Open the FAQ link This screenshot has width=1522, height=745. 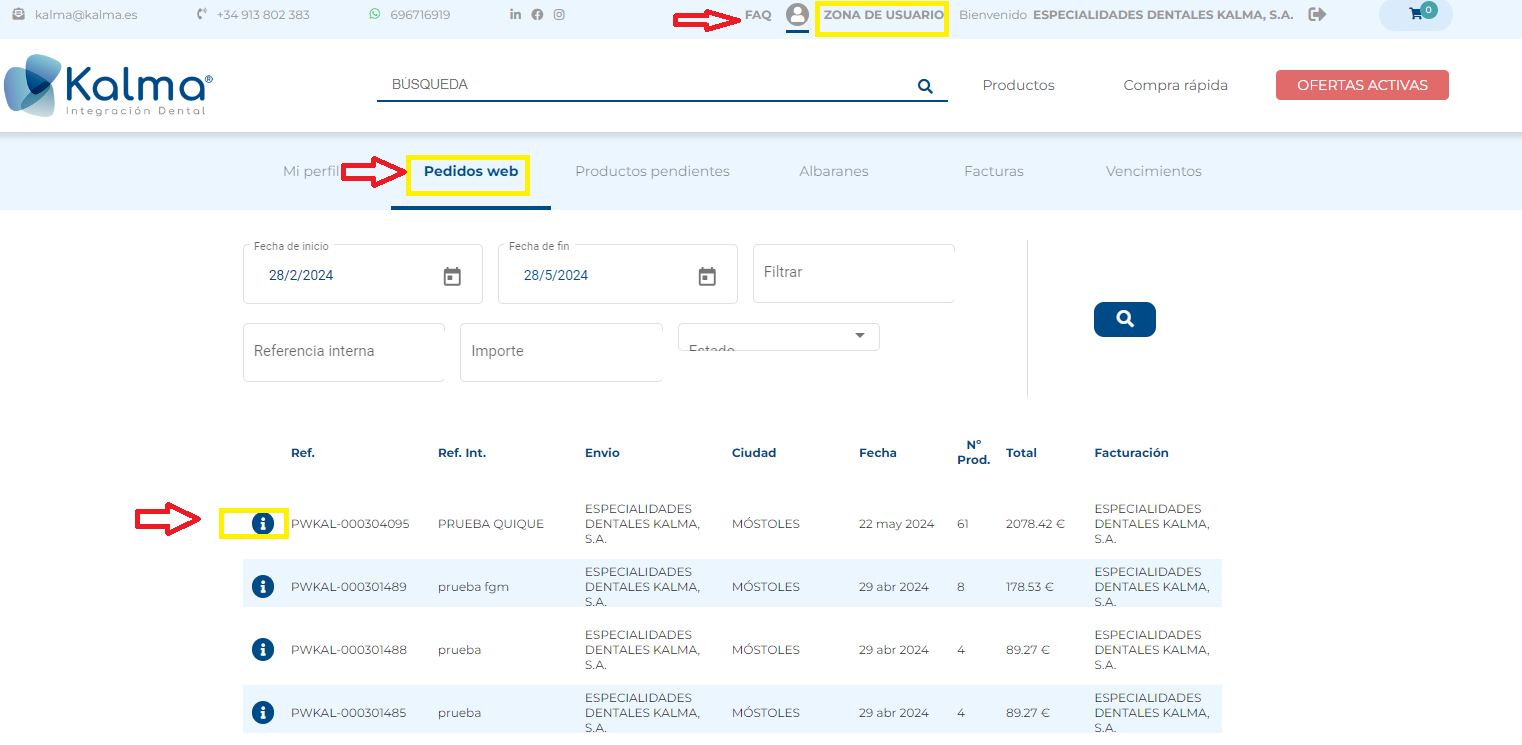(758, 15)
